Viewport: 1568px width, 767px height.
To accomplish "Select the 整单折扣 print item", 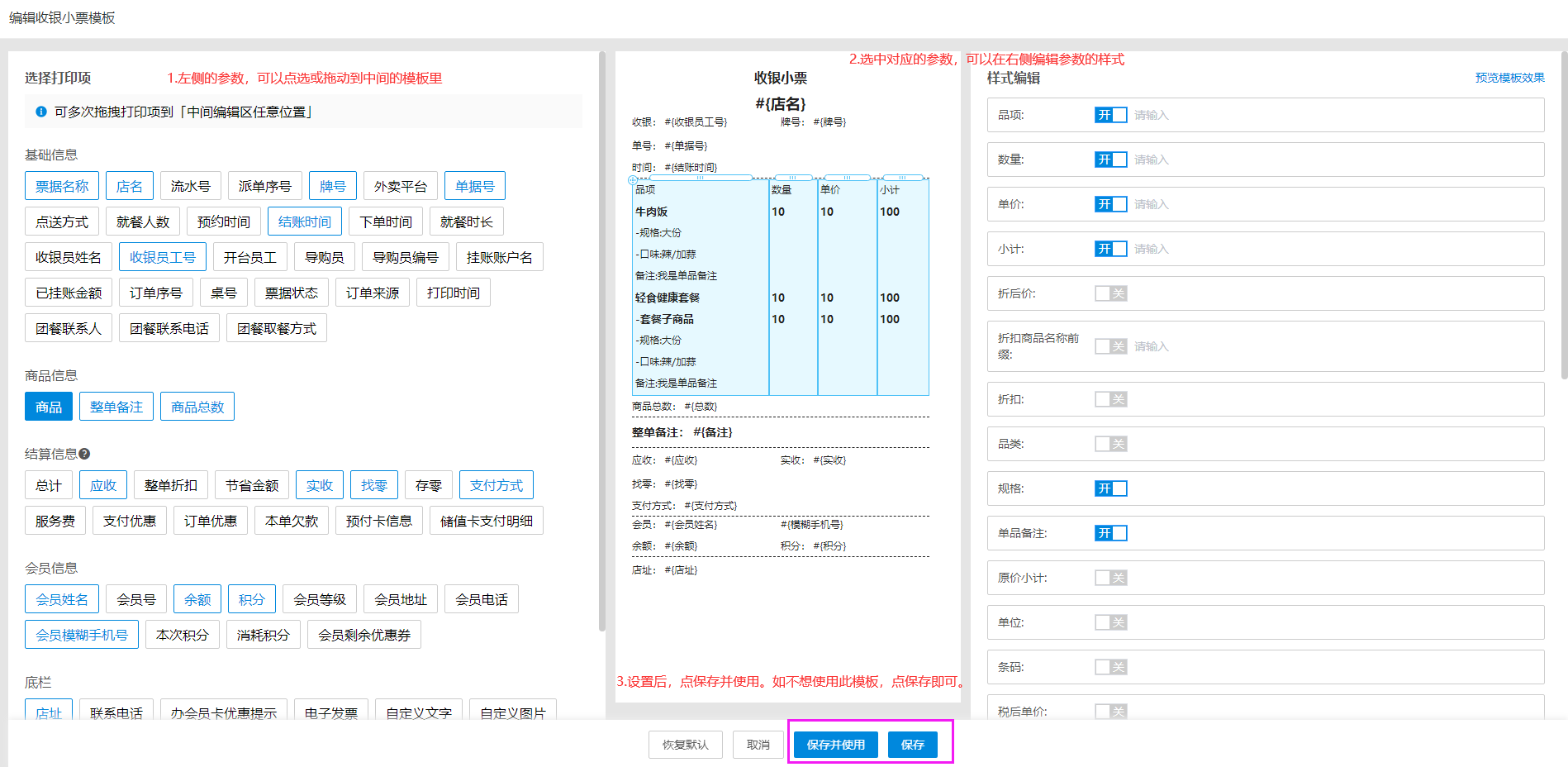I will 170,485.
